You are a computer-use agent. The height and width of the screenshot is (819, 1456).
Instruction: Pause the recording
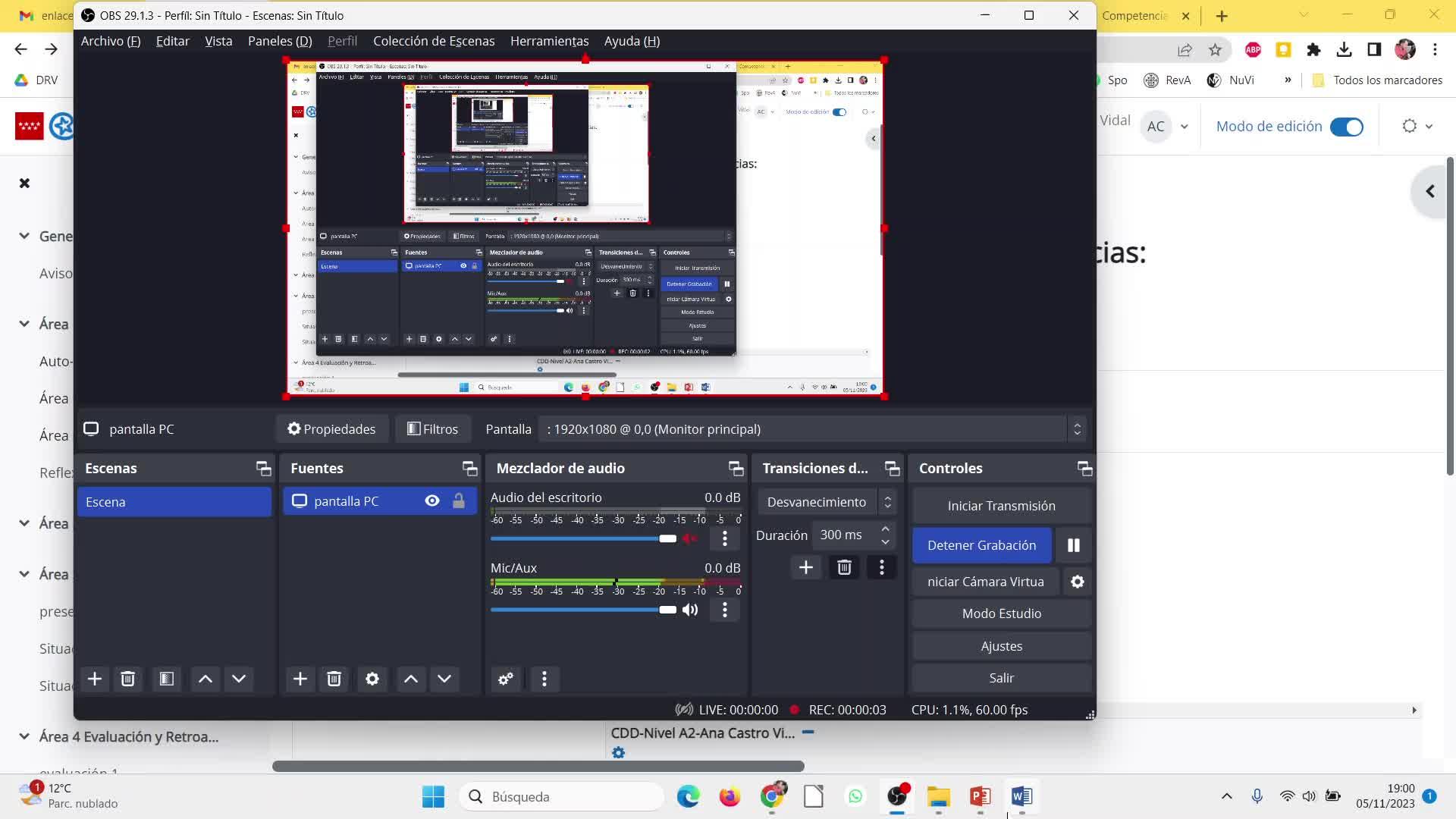coord(1073,545)
